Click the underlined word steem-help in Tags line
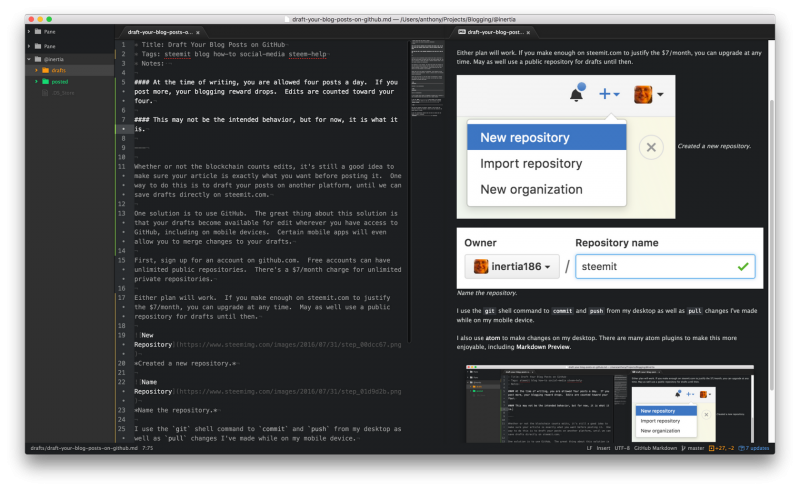The height and width of the screenshot is (490, 800). click(307, 54)
